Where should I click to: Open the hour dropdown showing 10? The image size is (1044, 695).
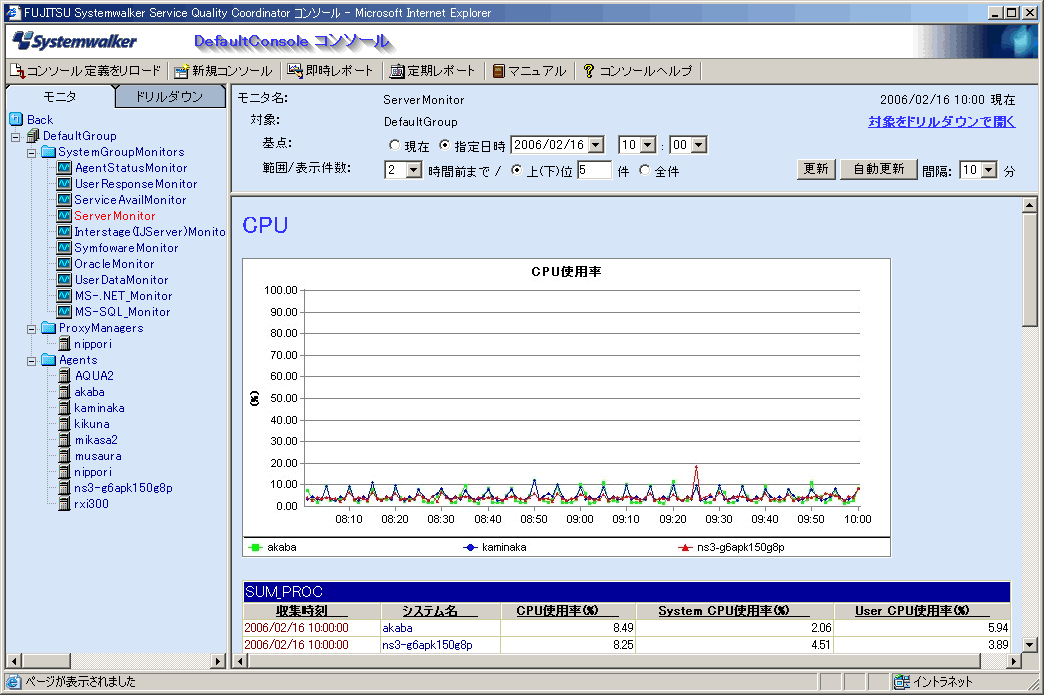point(648,144)
